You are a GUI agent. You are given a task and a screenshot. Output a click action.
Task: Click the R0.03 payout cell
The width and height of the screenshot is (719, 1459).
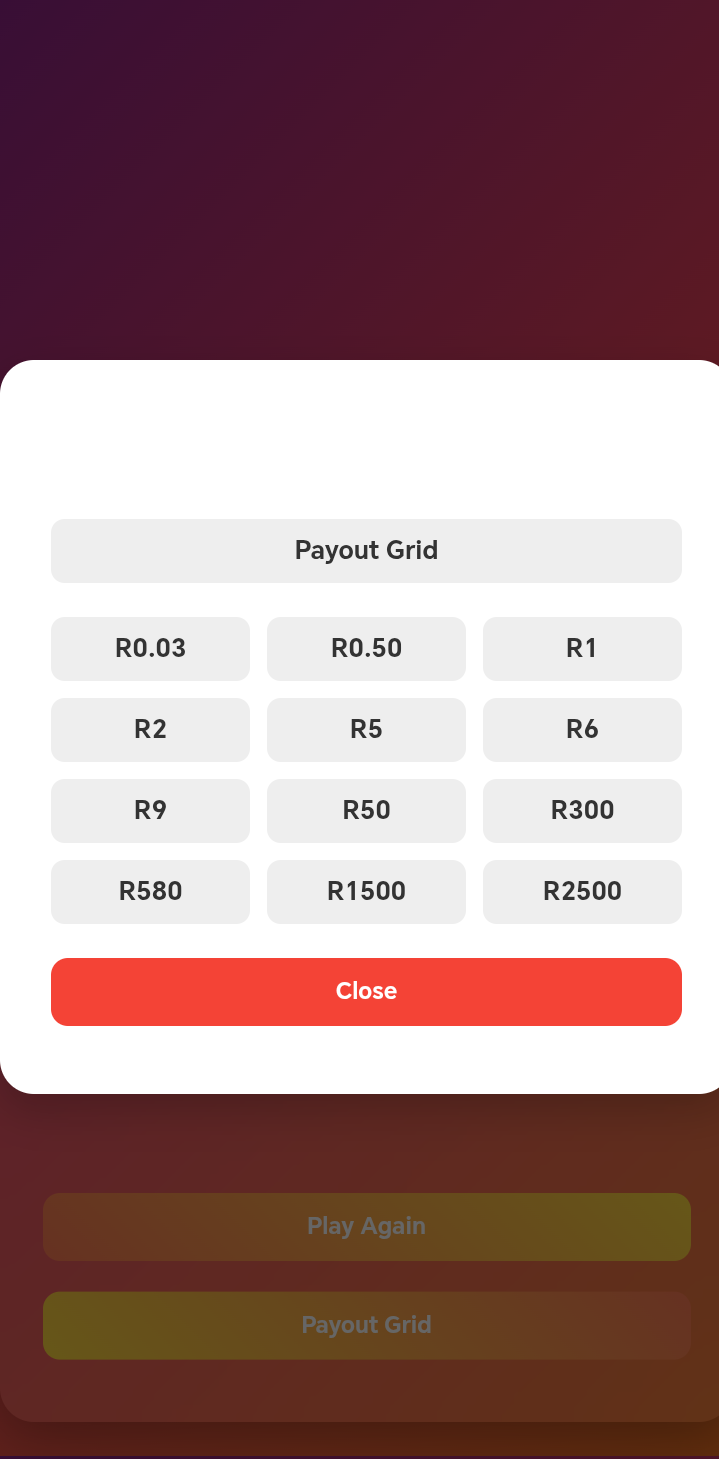click(150, 649)
